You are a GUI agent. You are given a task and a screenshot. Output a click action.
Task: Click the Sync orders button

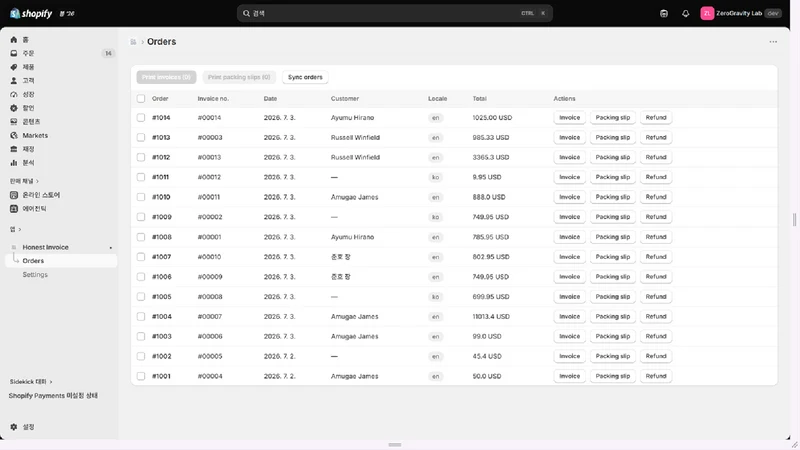click(305, 77)
